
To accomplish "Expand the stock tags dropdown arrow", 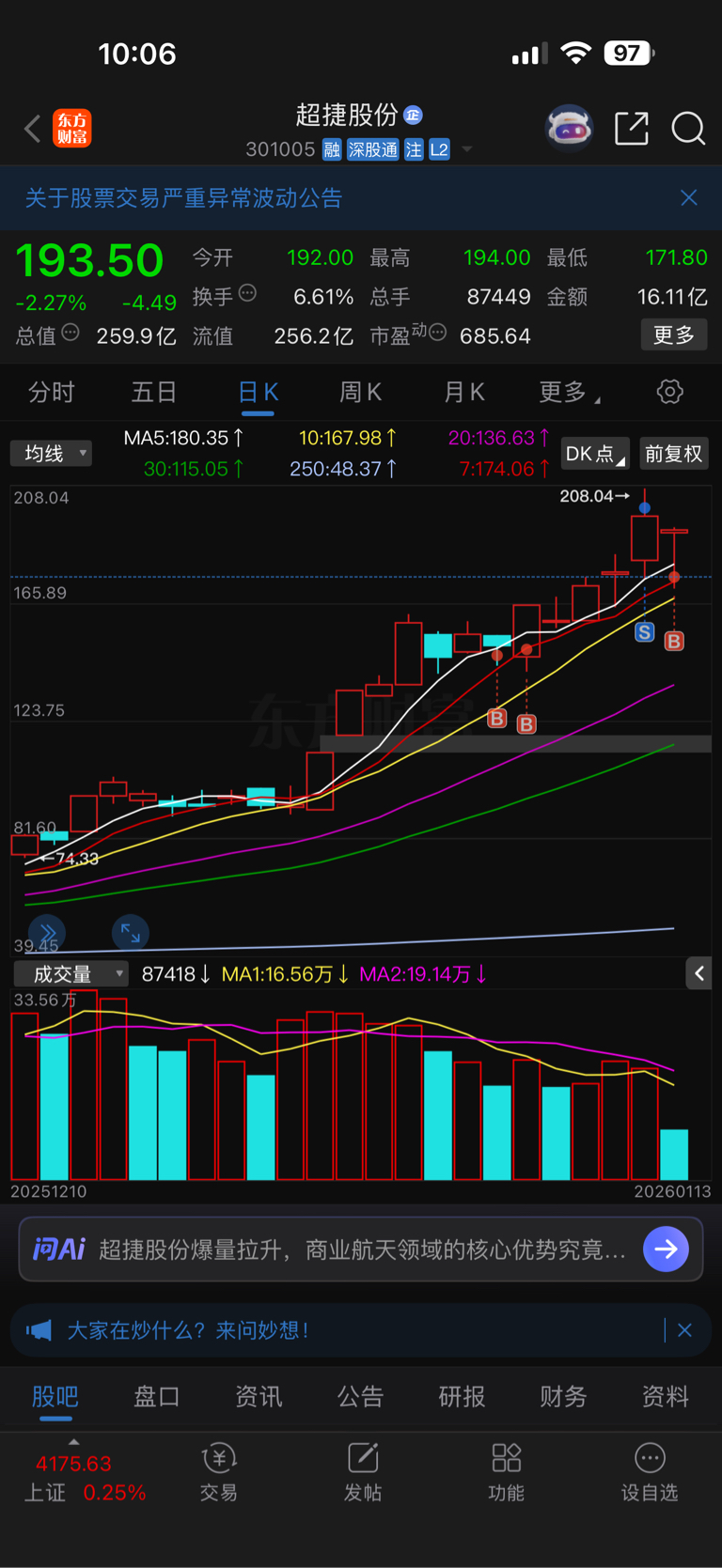I will (467, 150).
